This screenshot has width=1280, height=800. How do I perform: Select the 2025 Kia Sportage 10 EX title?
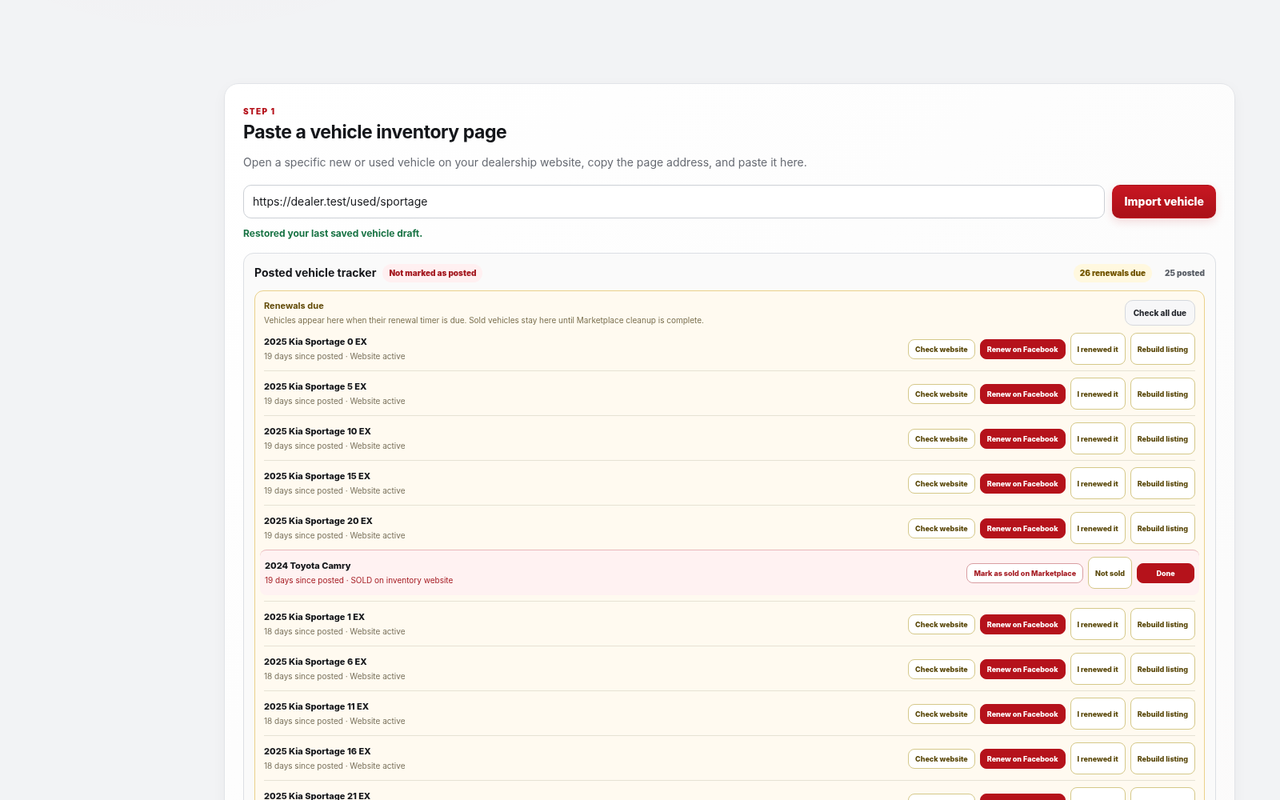click(317, 432)
